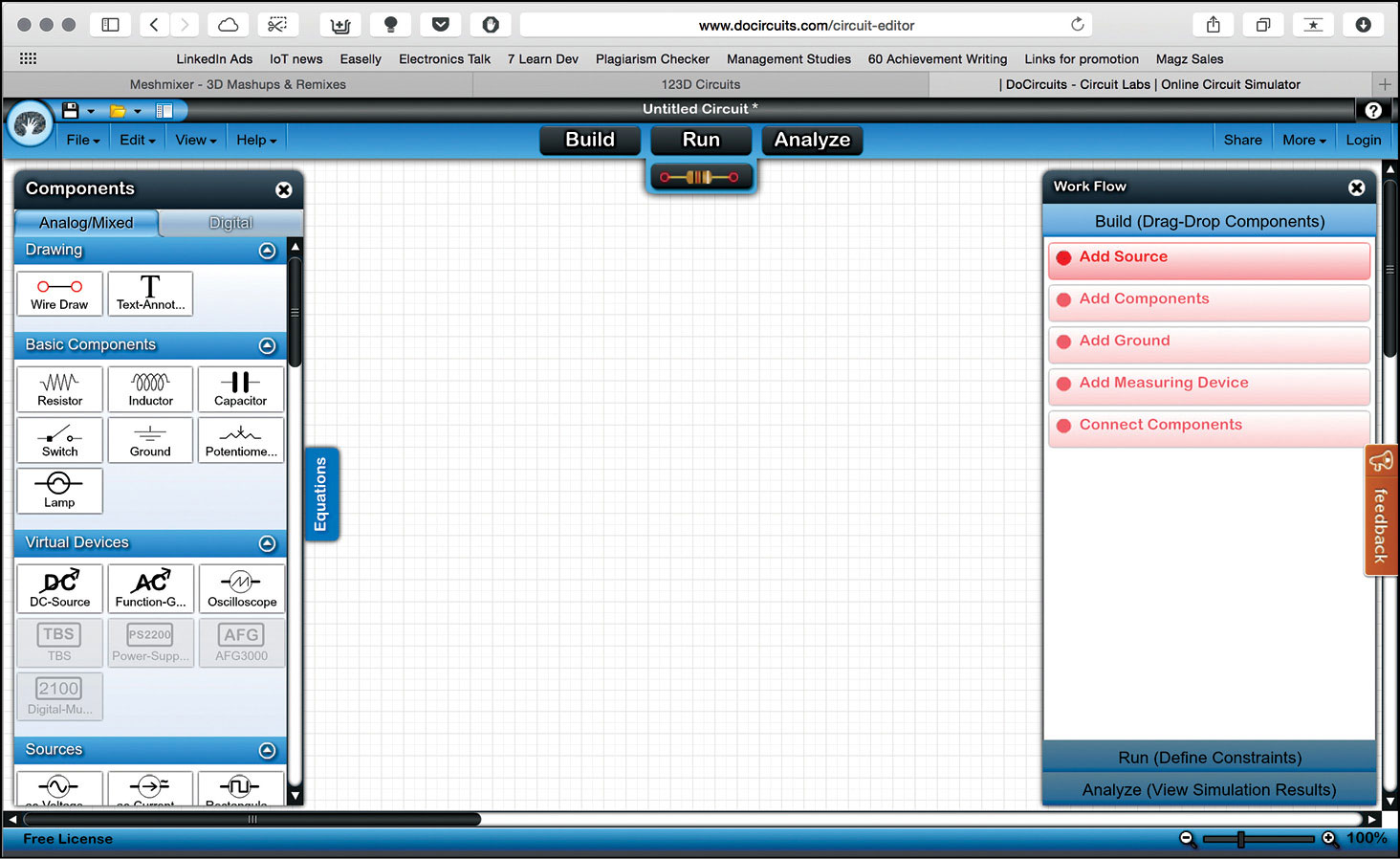This screenshot has width=1400, height=859.
Task: Adjust the zoom level slider
Action: click(x=1240, y=839)
